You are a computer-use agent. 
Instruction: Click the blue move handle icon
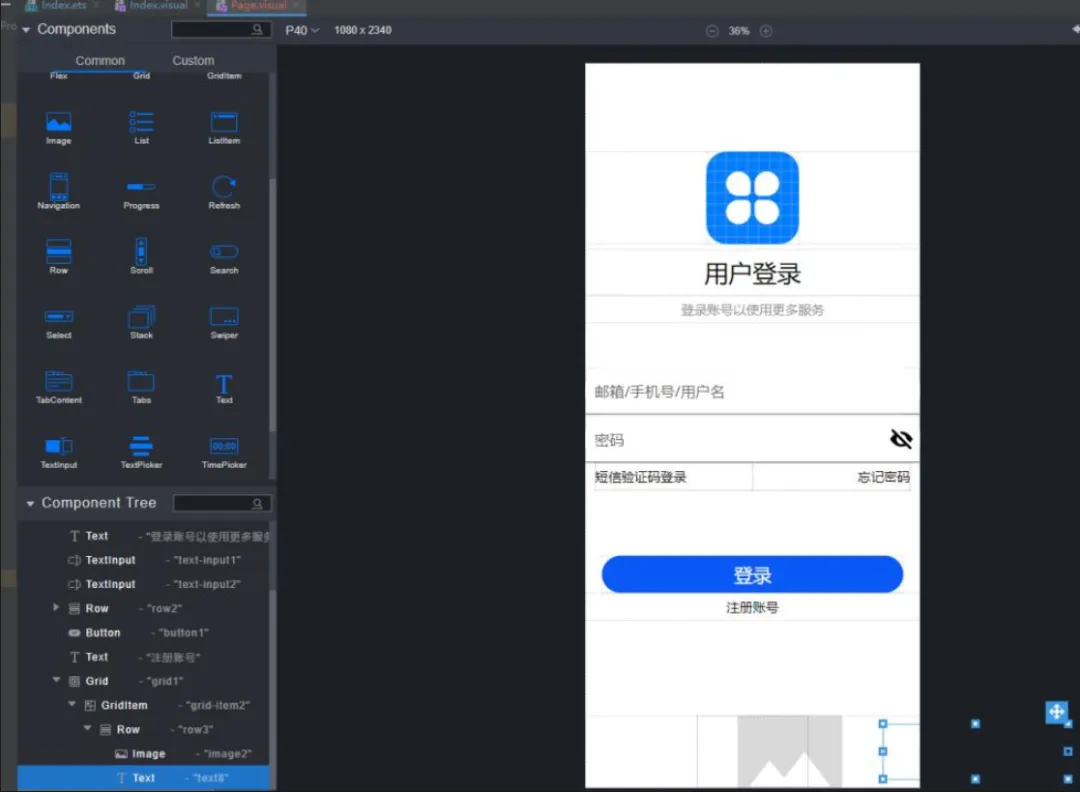[1057, 712]
